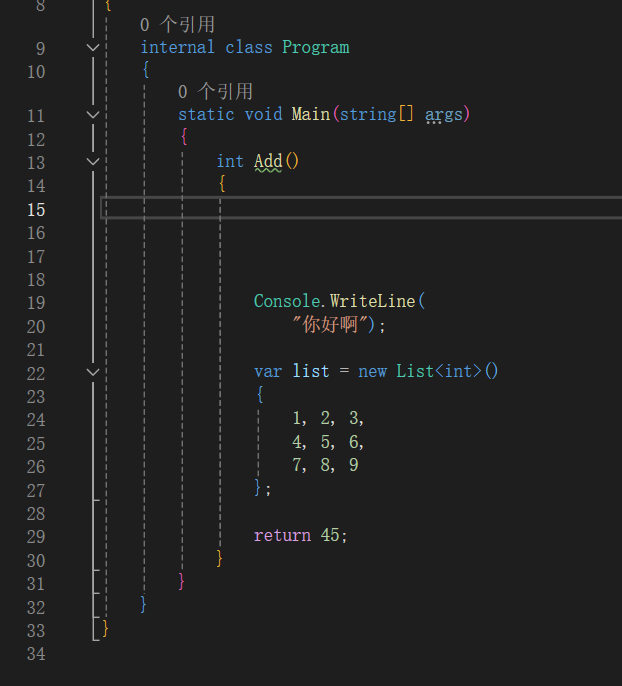Open the references link above class Program
This screenshot has width=622, height=686.
[x=177, y=24]
